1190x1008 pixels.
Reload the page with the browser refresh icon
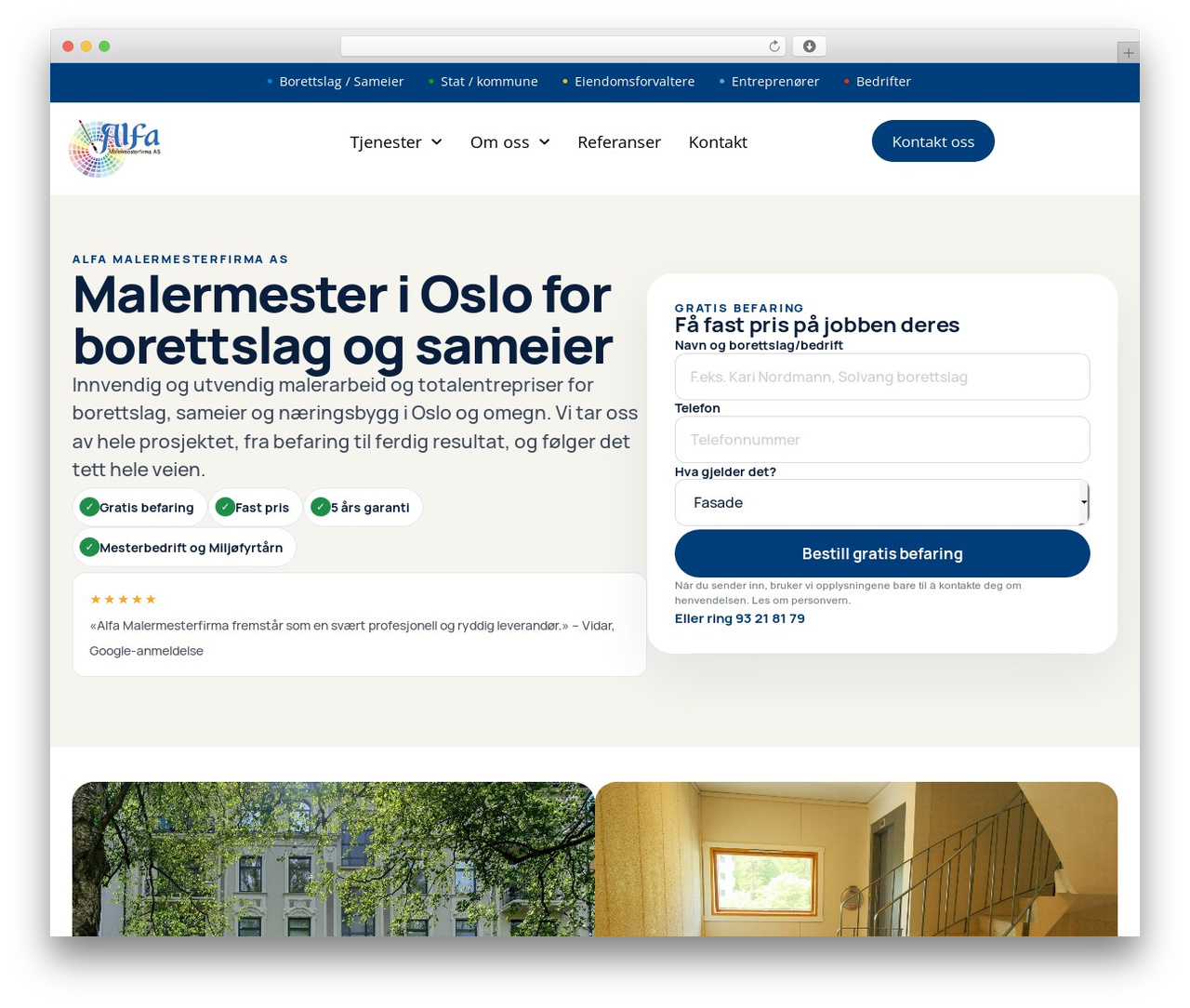pos(774,46)
